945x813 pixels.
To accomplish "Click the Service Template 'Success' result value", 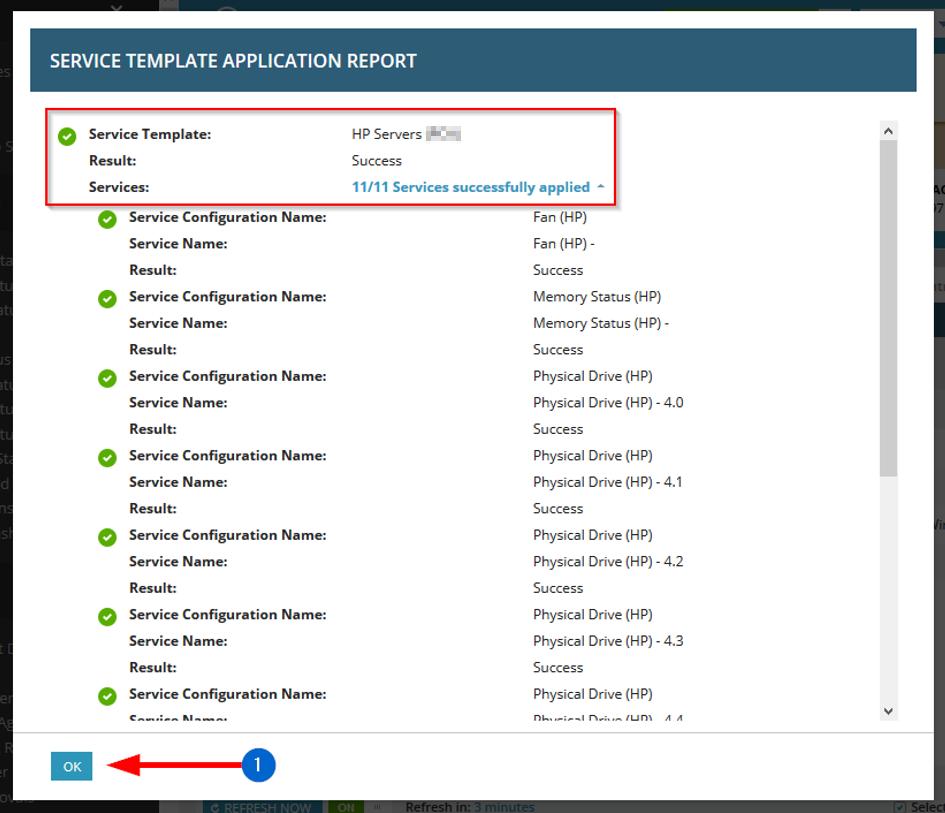I will coord(377,161).
